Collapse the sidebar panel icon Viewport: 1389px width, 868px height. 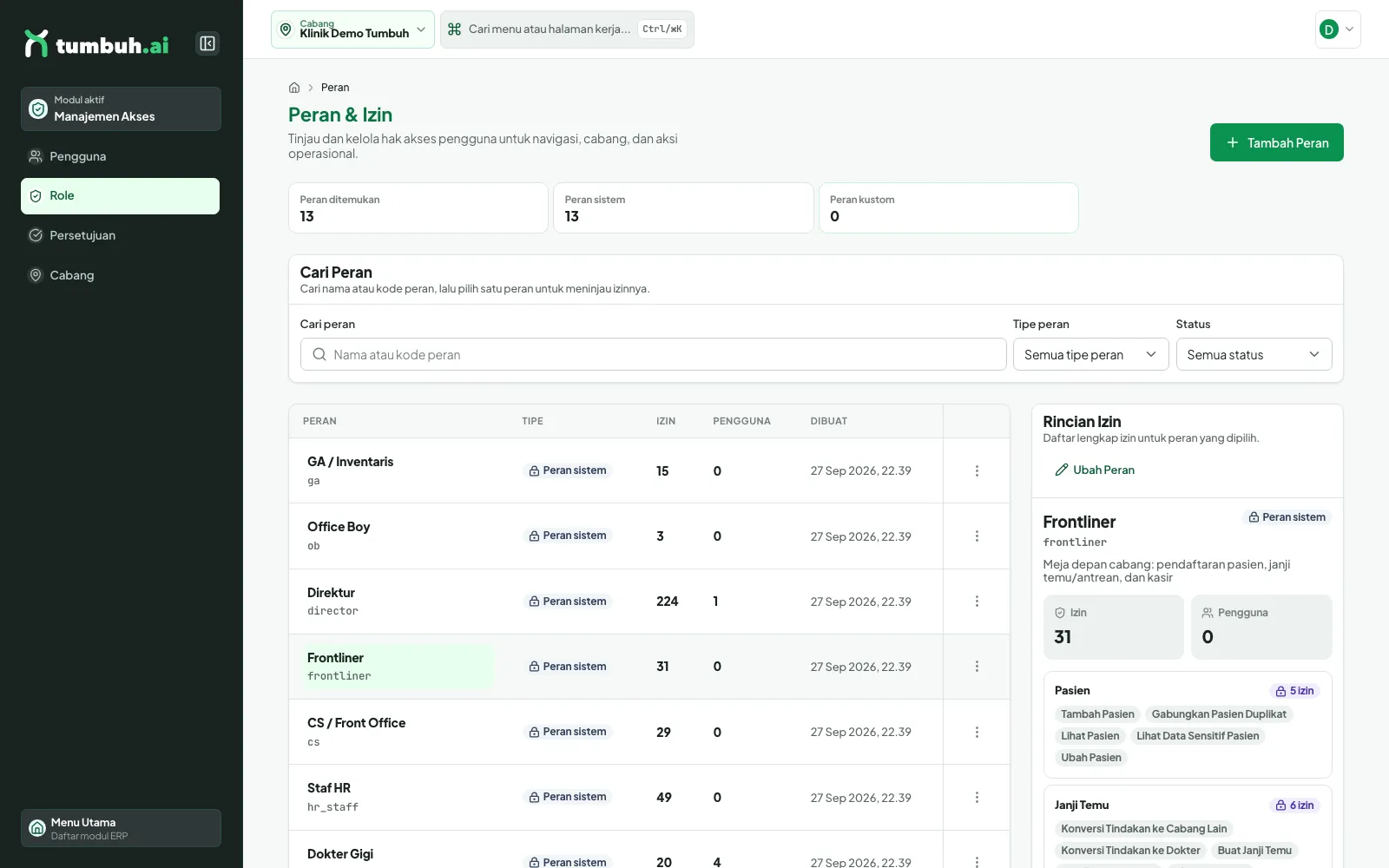(207, 43)
